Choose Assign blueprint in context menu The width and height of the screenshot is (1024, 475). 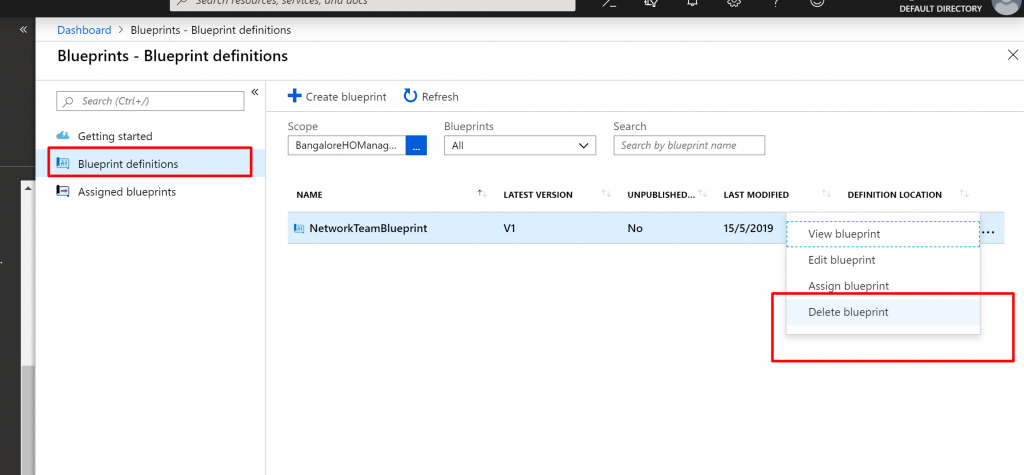click(848, 286)
